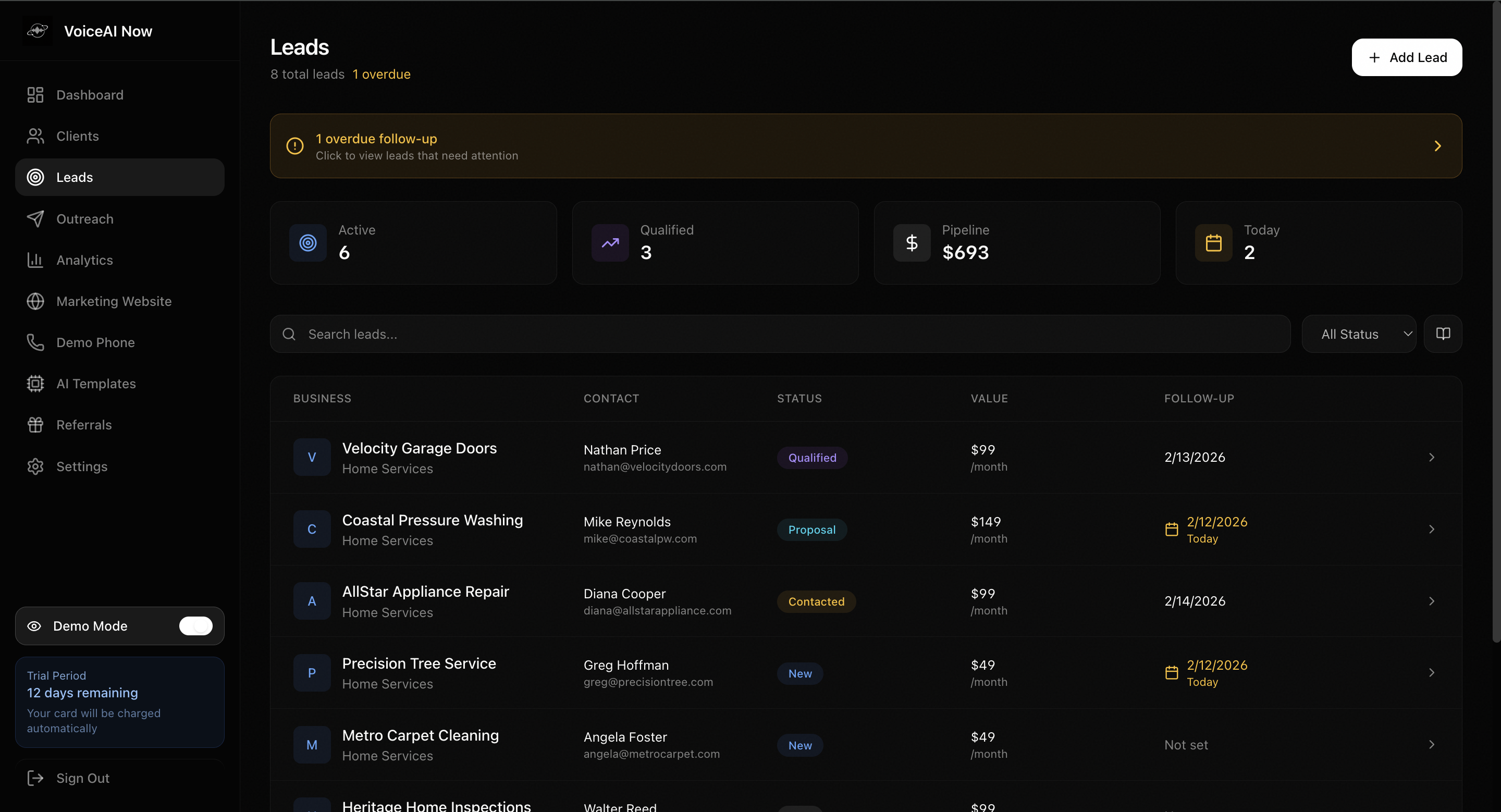Click the VoiceAI Now logo icon

click(38, 31)
